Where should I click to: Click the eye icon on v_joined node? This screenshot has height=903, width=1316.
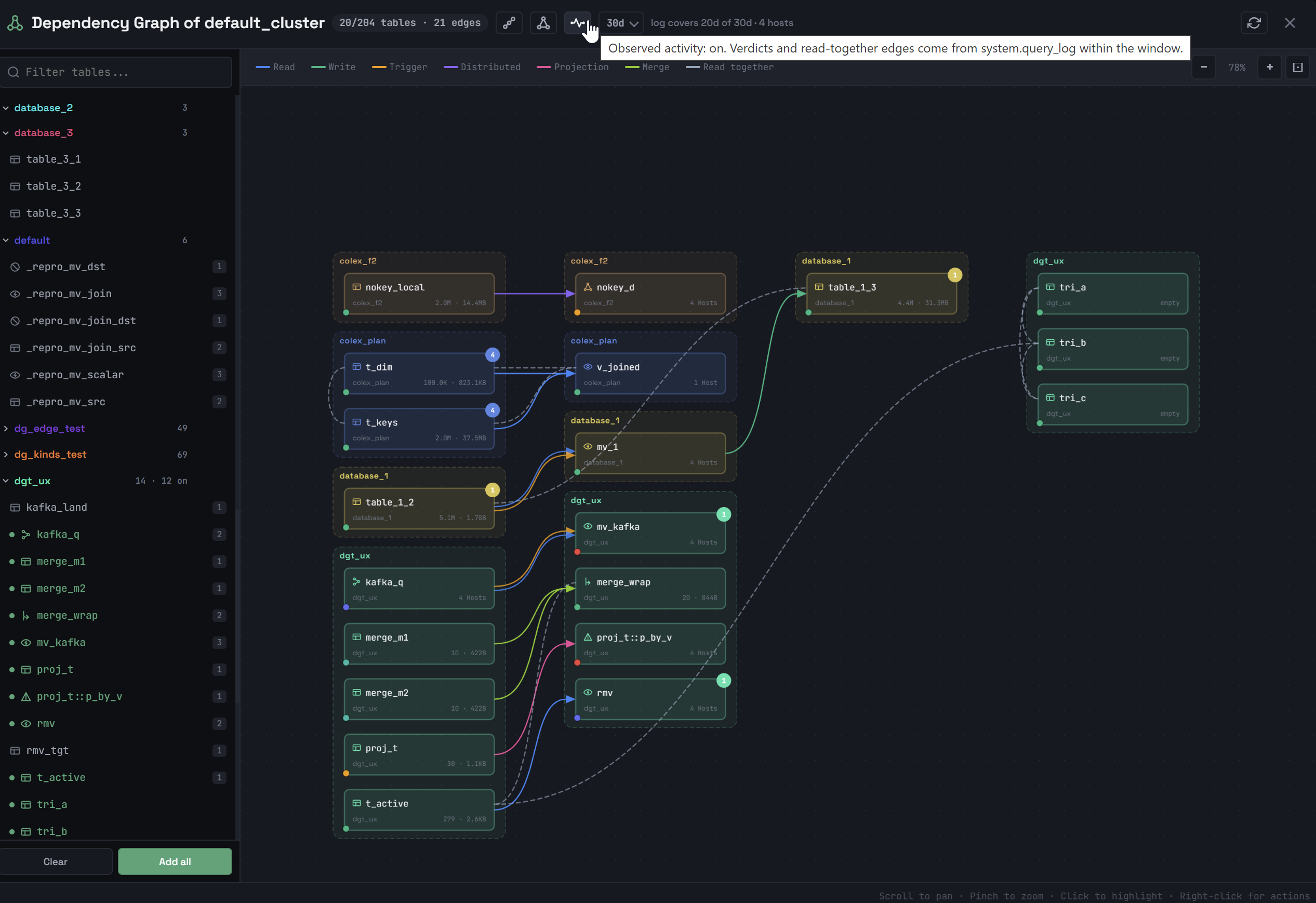tap(588, 367)
